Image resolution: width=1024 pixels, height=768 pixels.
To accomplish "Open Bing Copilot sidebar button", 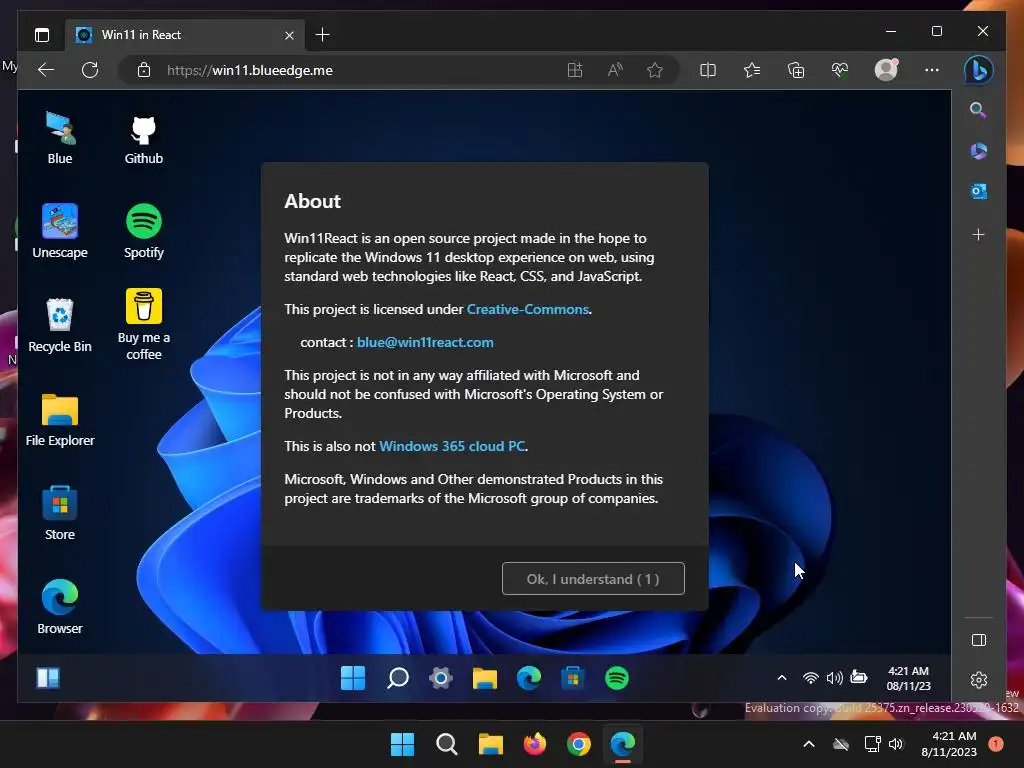I will [978, 70].
